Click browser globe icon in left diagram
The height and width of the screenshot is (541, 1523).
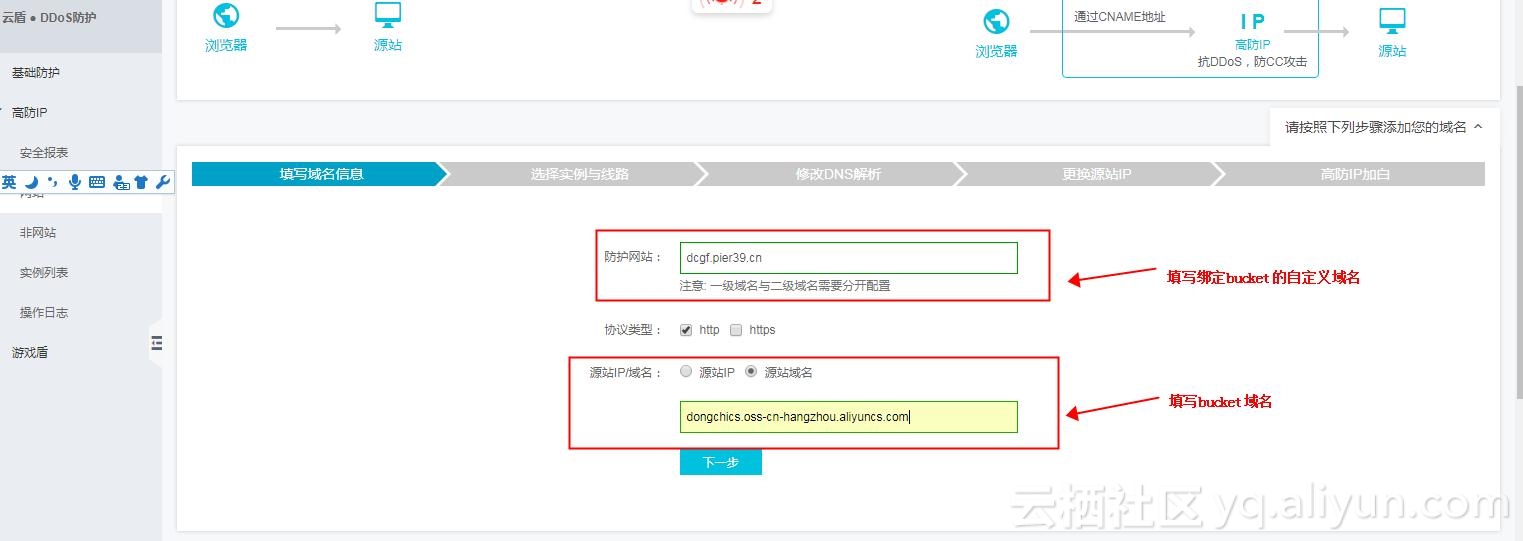pos(226,16)
